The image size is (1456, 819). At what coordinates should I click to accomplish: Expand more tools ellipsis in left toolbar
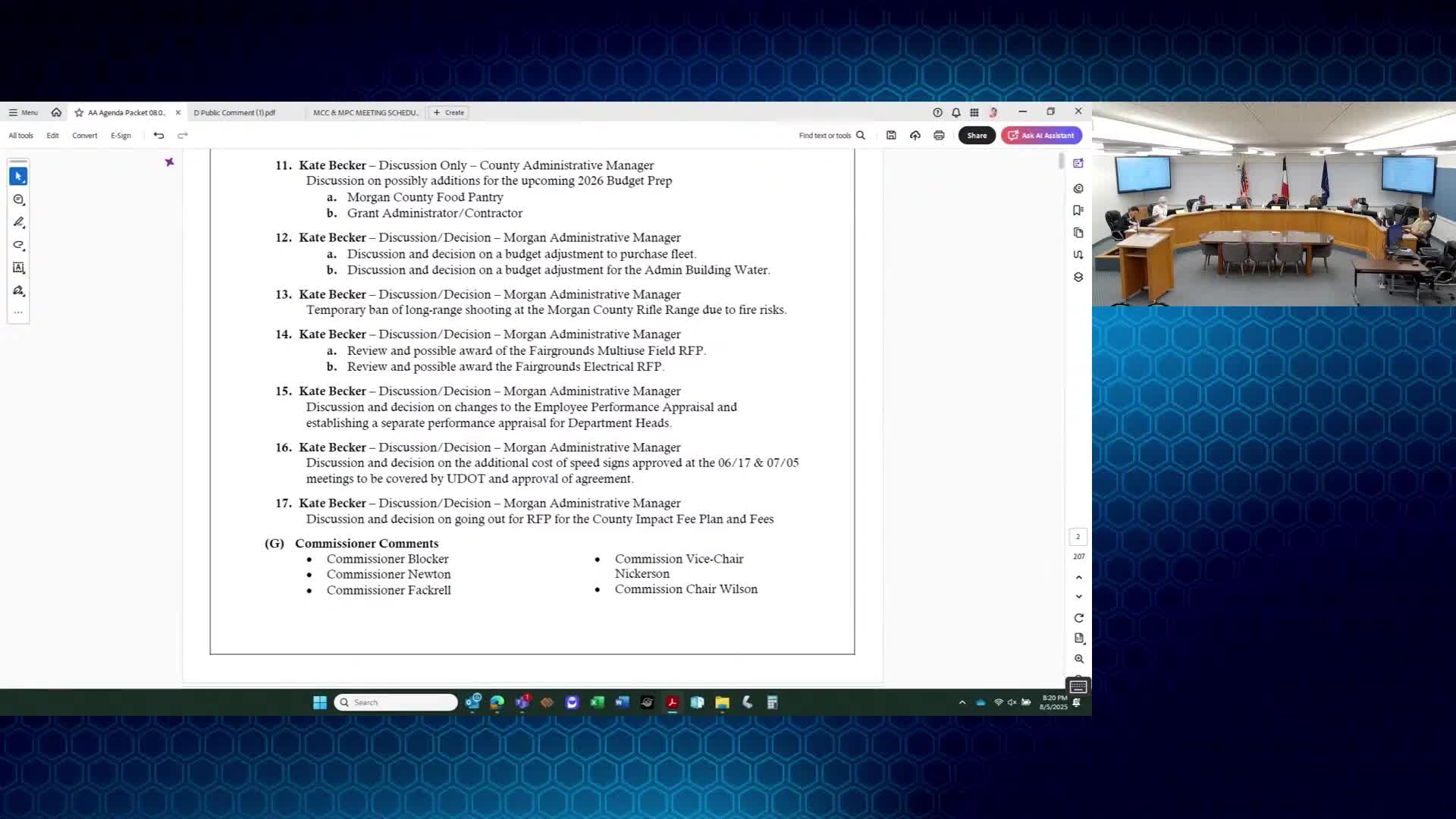point(18,312)
